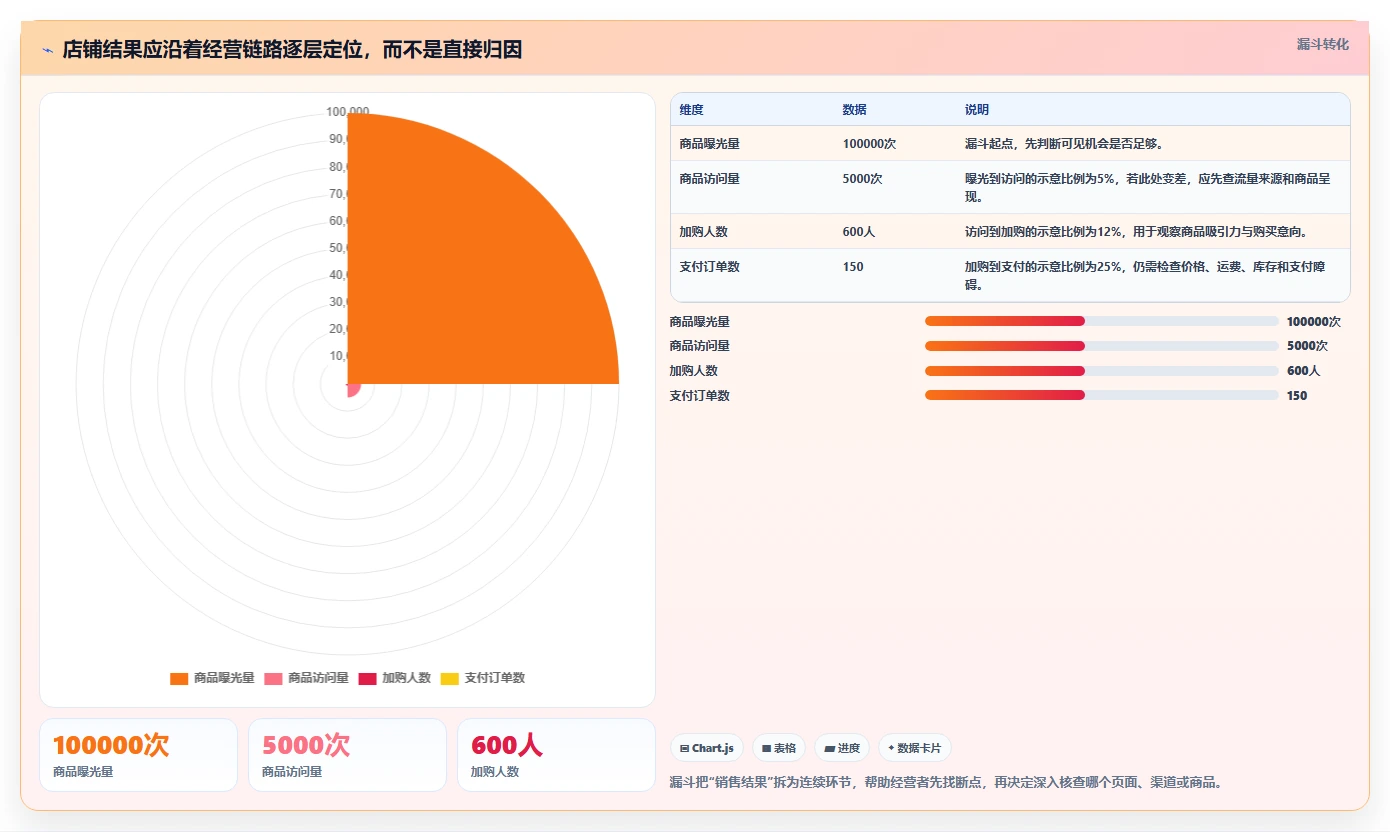Click the lightning icon beside the title
The image size is (1390, 832).
pyautogui.click(x=47, y=50)
